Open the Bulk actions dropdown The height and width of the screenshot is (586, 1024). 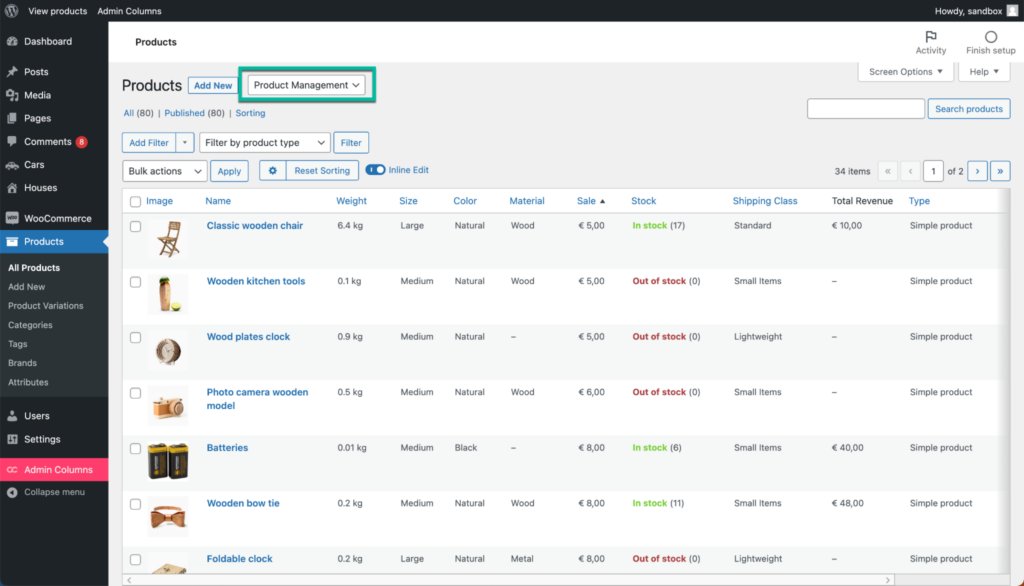coord(164,170)
